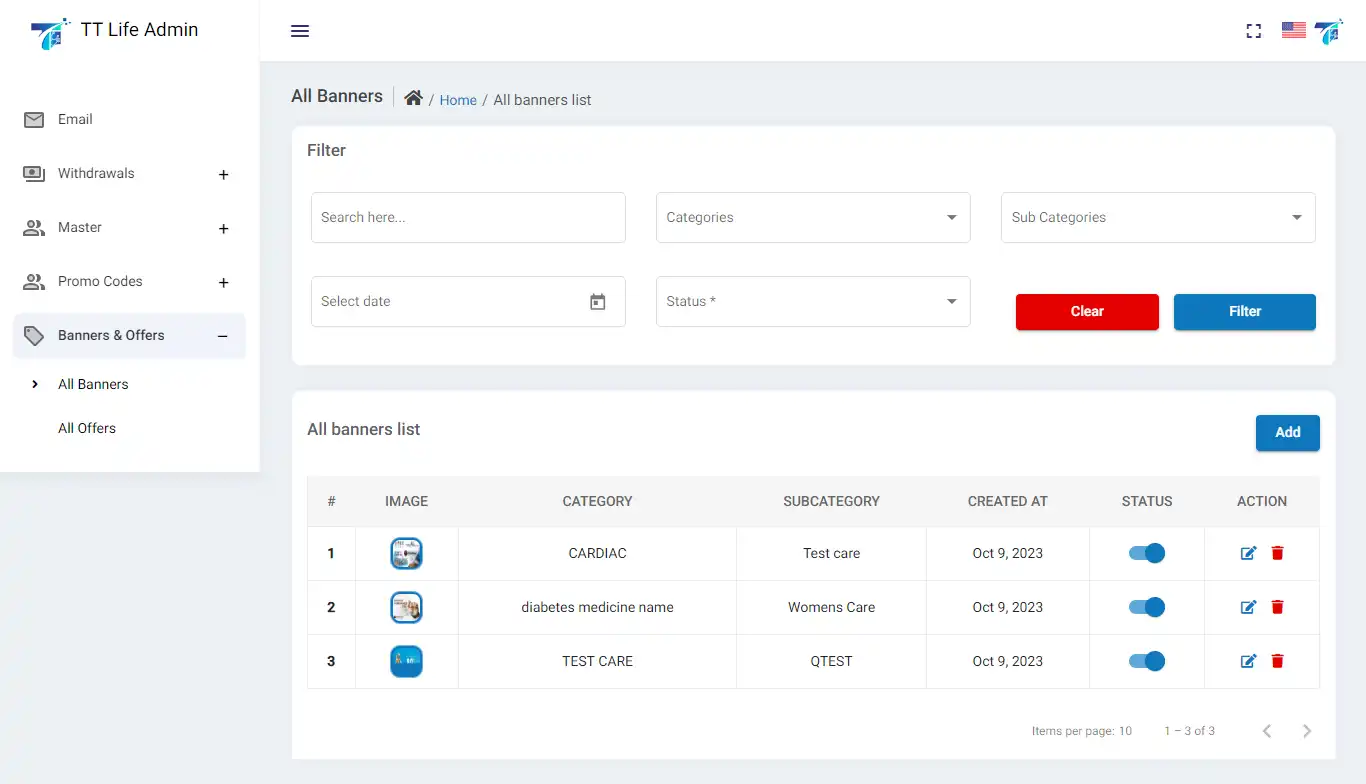Open the Email section via envelope icon
Viewport: 1366px width, 784px height.
coord(33,119)
